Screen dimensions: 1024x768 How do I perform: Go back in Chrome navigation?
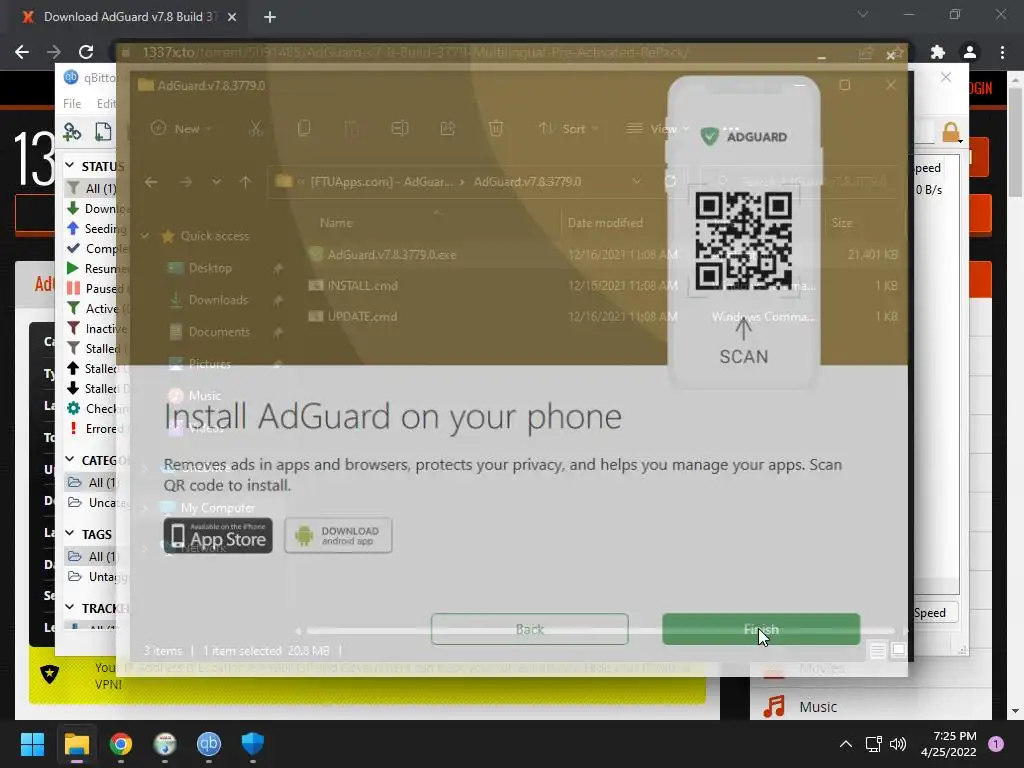pos(22,52)
